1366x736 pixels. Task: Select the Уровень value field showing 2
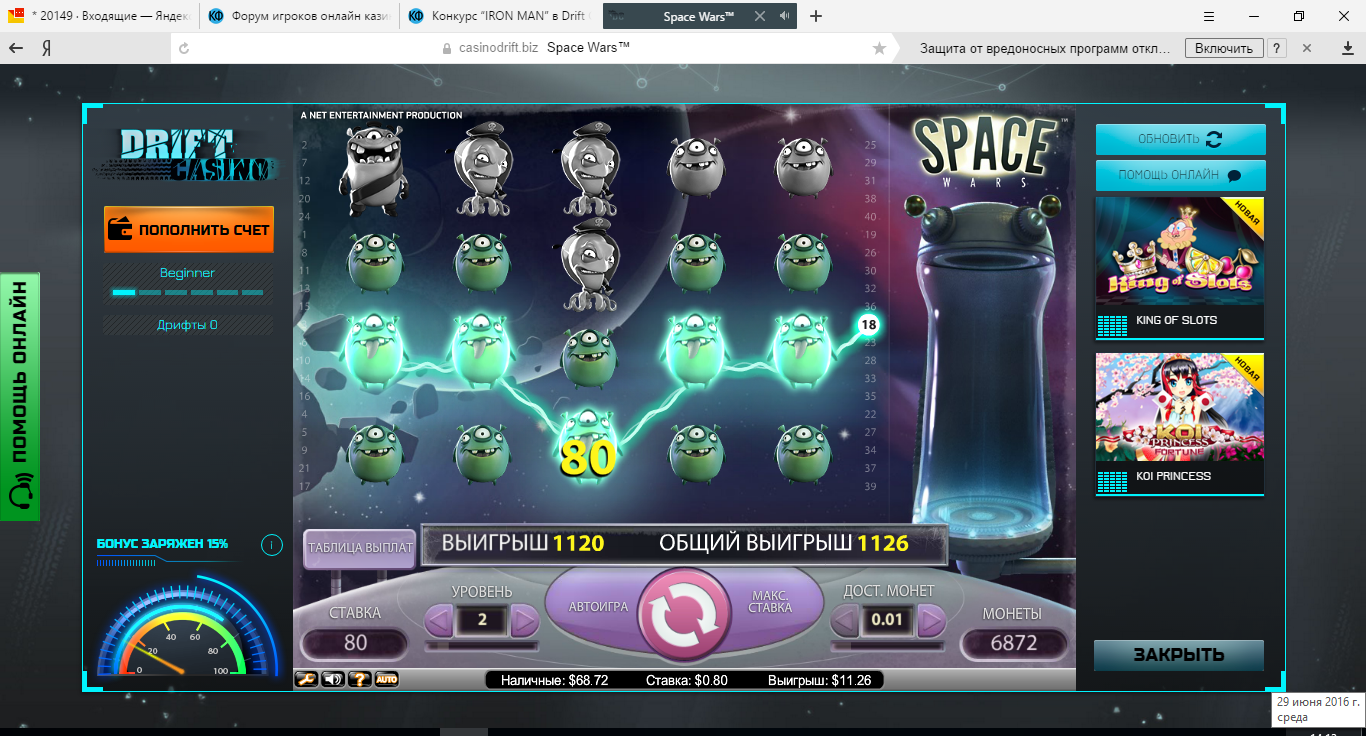pyautogui.click(x=482, y=621)
